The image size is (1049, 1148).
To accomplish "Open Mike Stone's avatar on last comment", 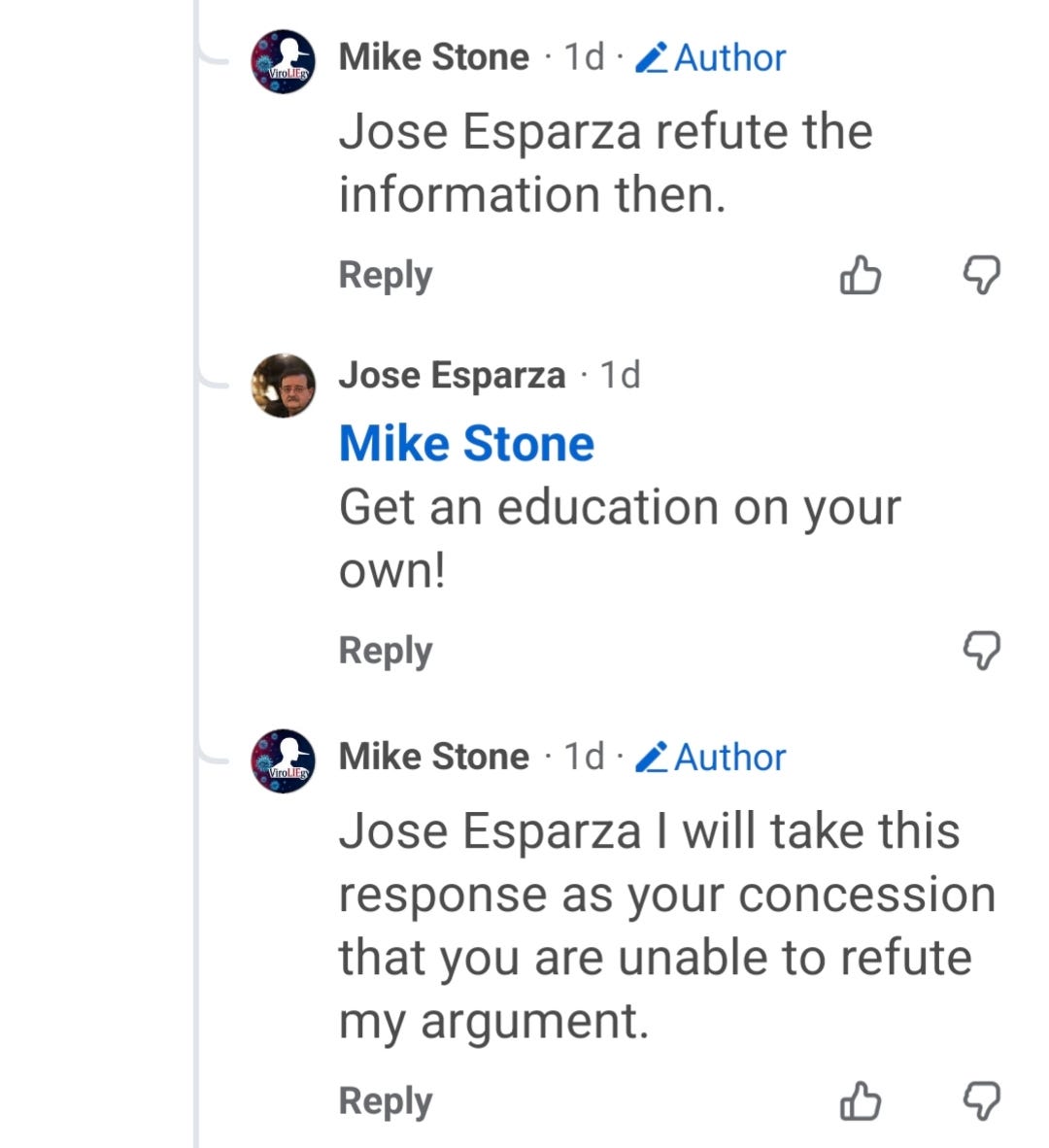I will (x=284, y=760).
